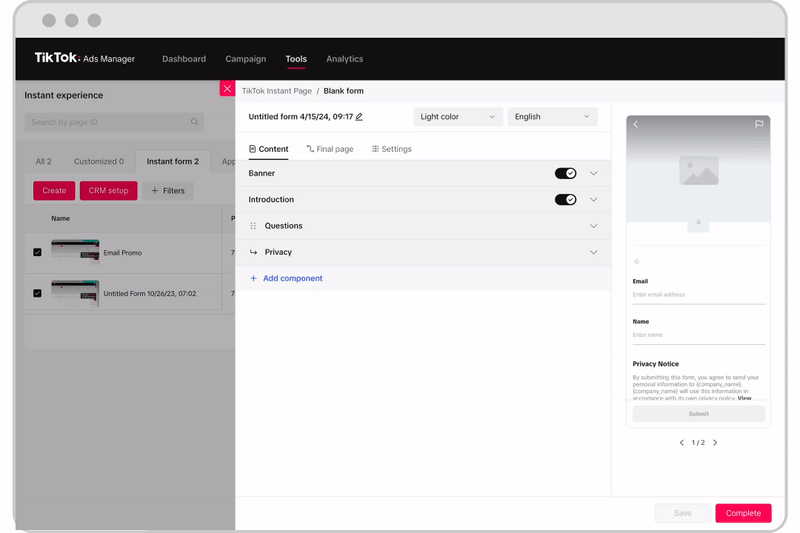This screenshot has height=533, width=800.
Task: Toggle the Banner switch off
Action: click(565, 173)
